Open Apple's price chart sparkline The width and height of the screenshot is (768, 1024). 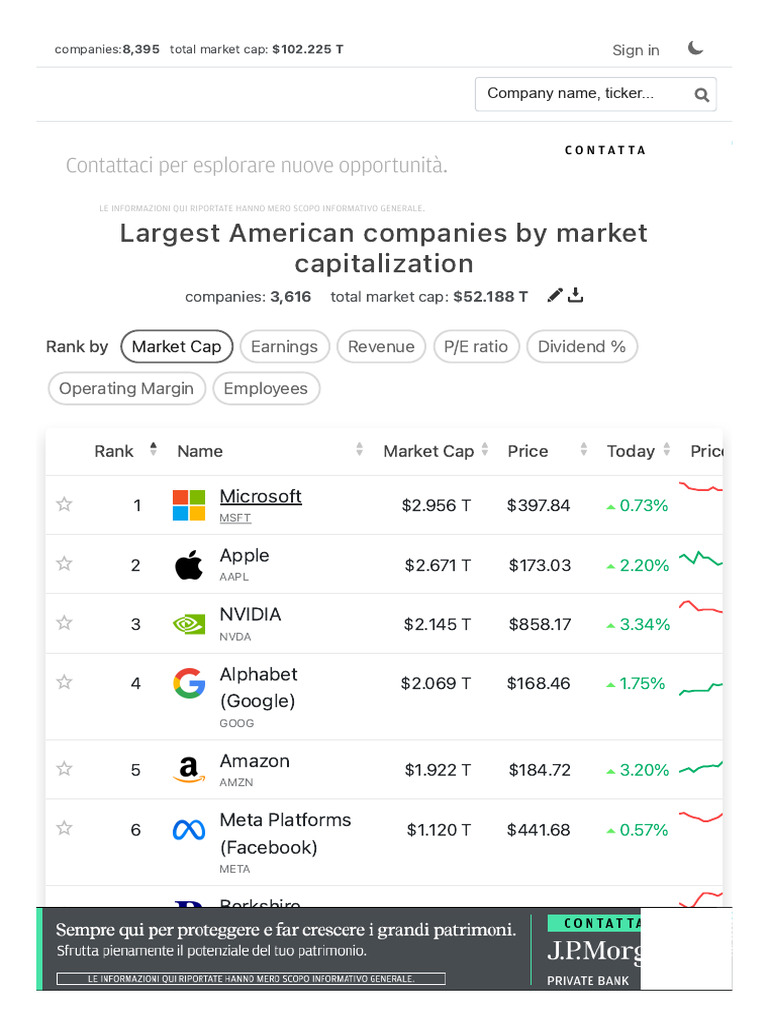701,559
